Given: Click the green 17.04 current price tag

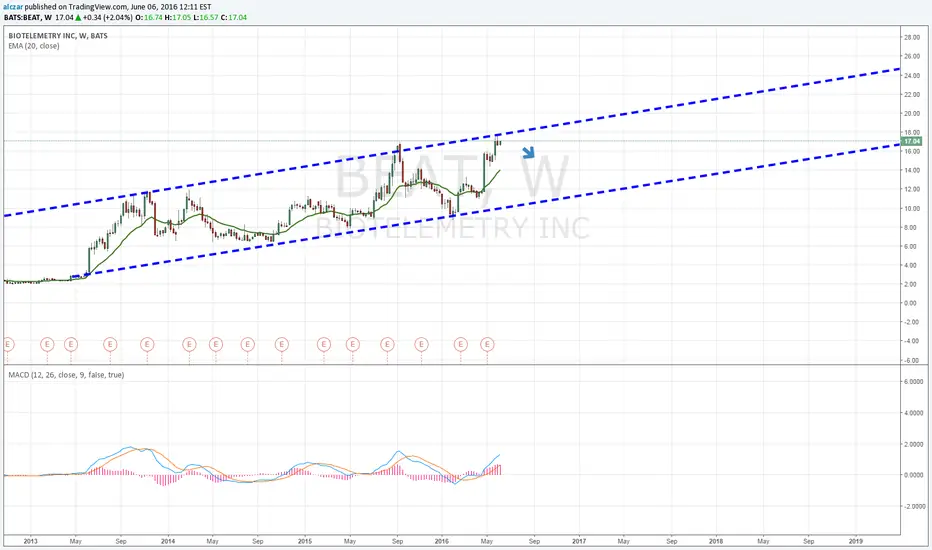Looking at the screenshot, I should 911,141.
